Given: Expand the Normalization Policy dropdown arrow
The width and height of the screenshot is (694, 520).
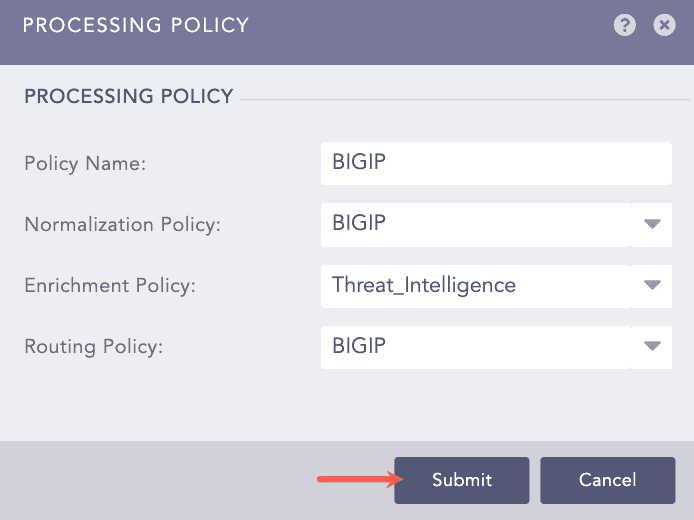Looking at the screenshot, I should click(652, 224).
